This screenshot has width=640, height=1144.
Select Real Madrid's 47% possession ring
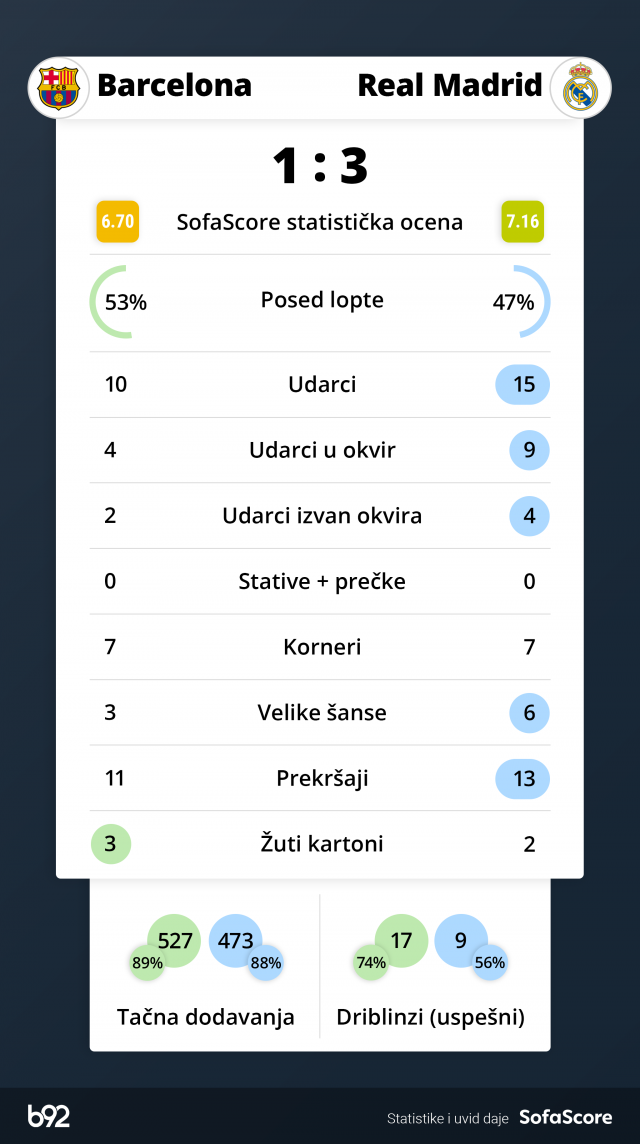pyautogui.click(x=520, y=301)
